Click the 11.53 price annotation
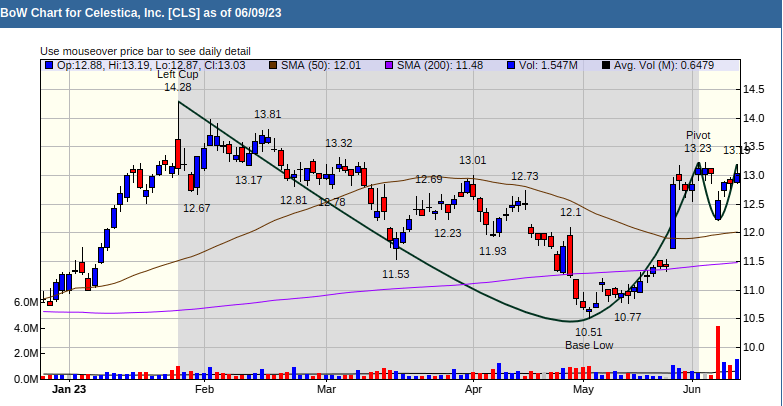 click(396, 274)
